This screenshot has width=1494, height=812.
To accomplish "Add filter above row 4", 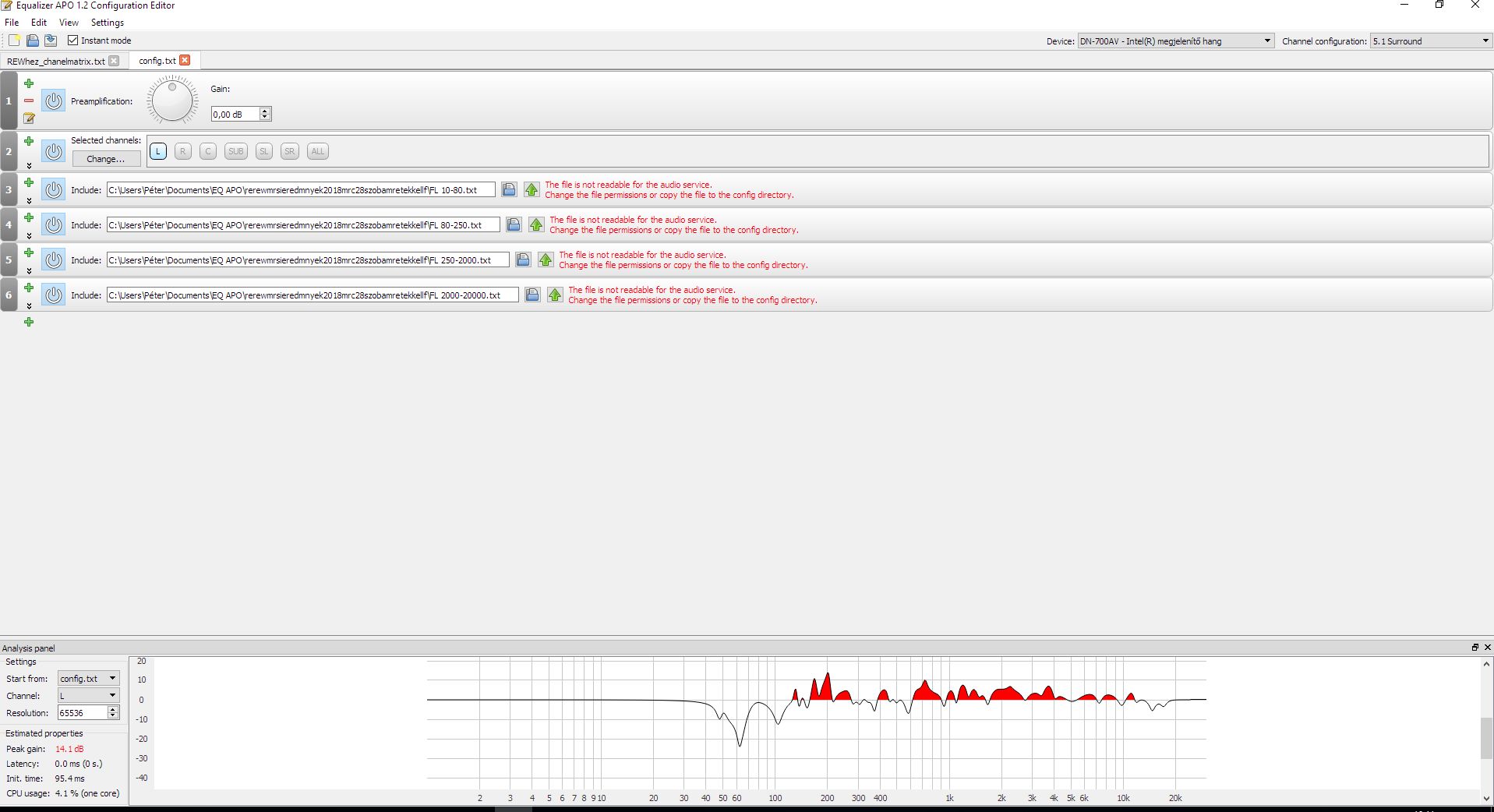I will coord(29,217).
